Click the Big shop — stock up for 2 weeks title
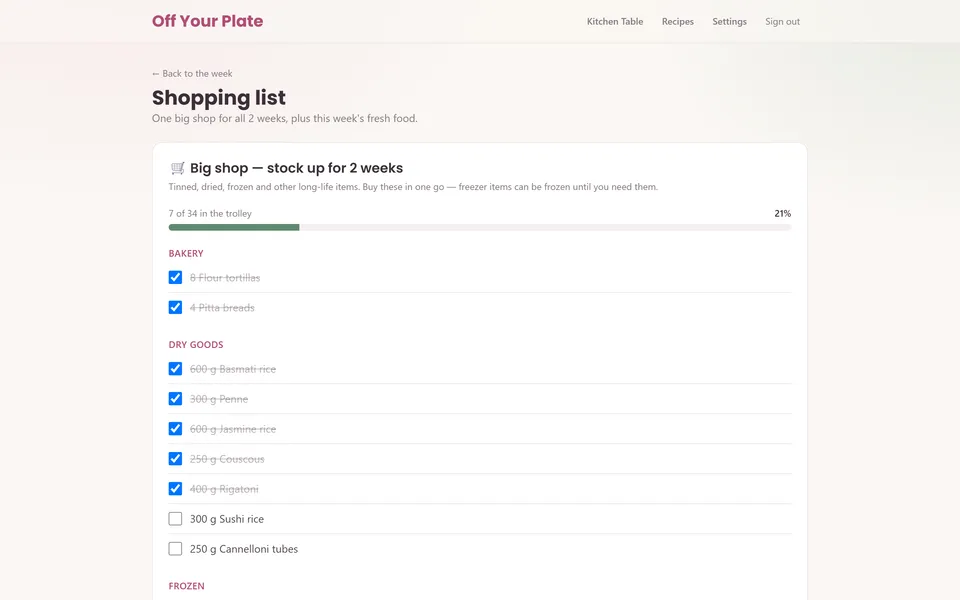 [296, 168]
